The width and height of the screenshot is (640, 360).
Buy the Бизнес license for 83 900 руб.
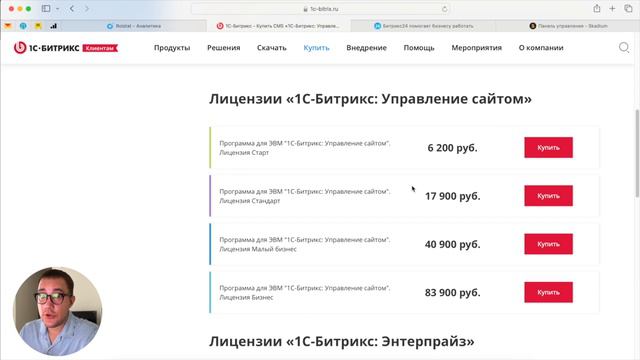point(548,292)
